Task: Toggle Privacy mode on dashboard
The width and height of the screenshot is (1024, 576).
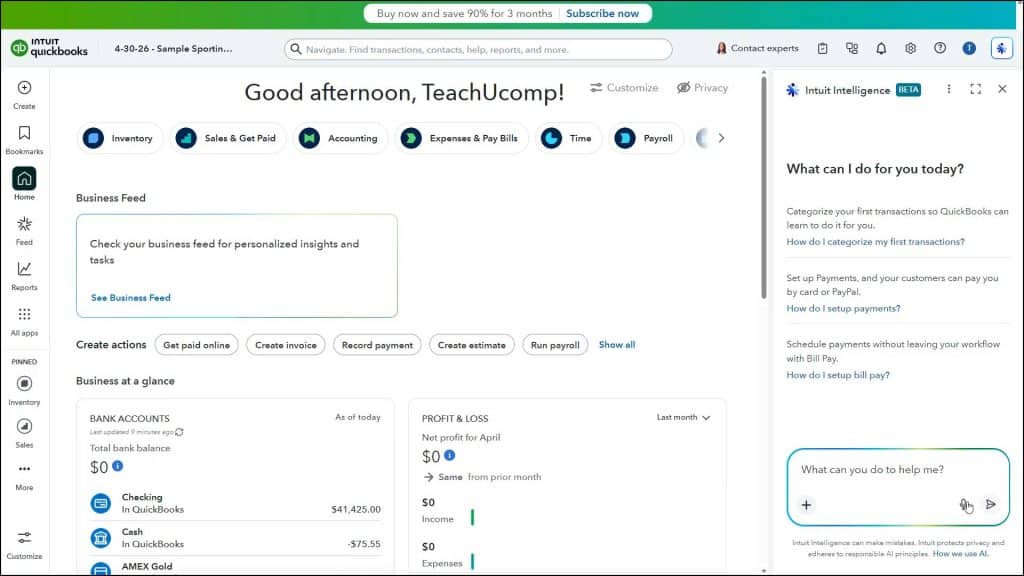Action: point(702,88)
